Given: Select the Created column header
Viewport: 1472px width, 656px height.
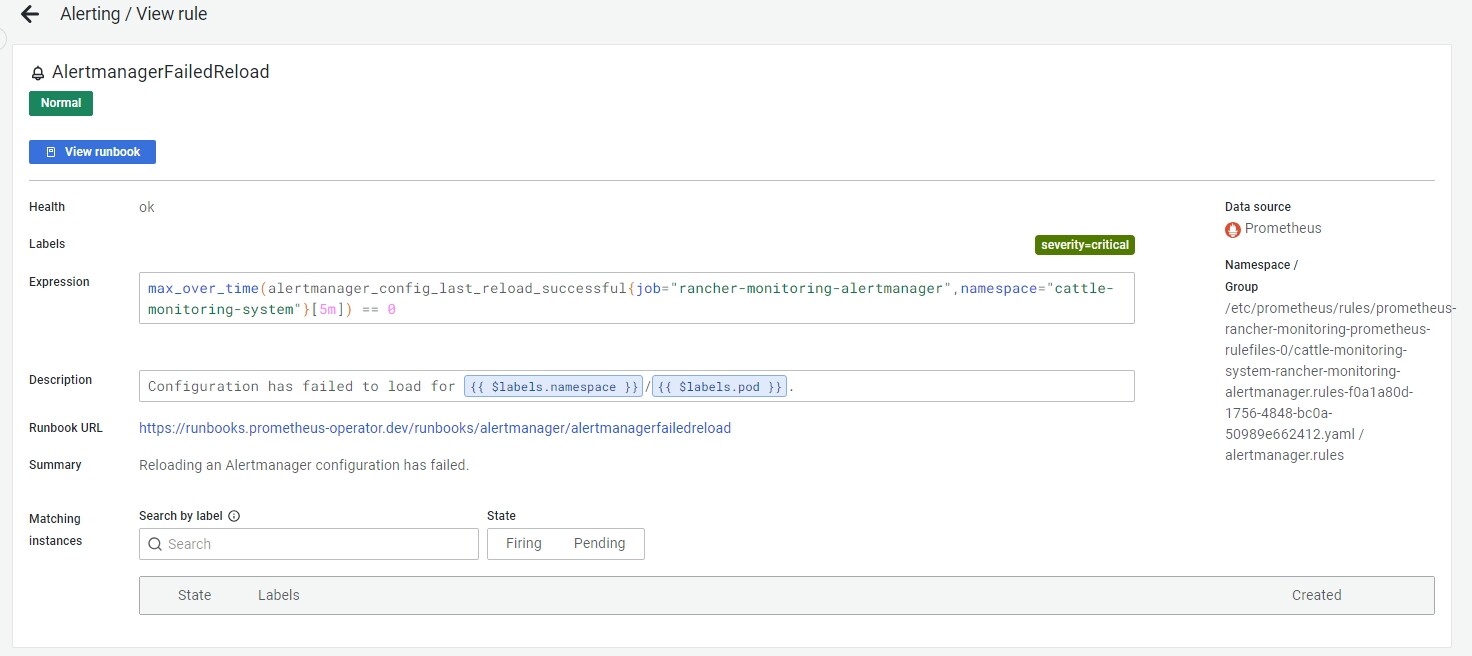Looking at the screenshot, I should [1316, 595].
